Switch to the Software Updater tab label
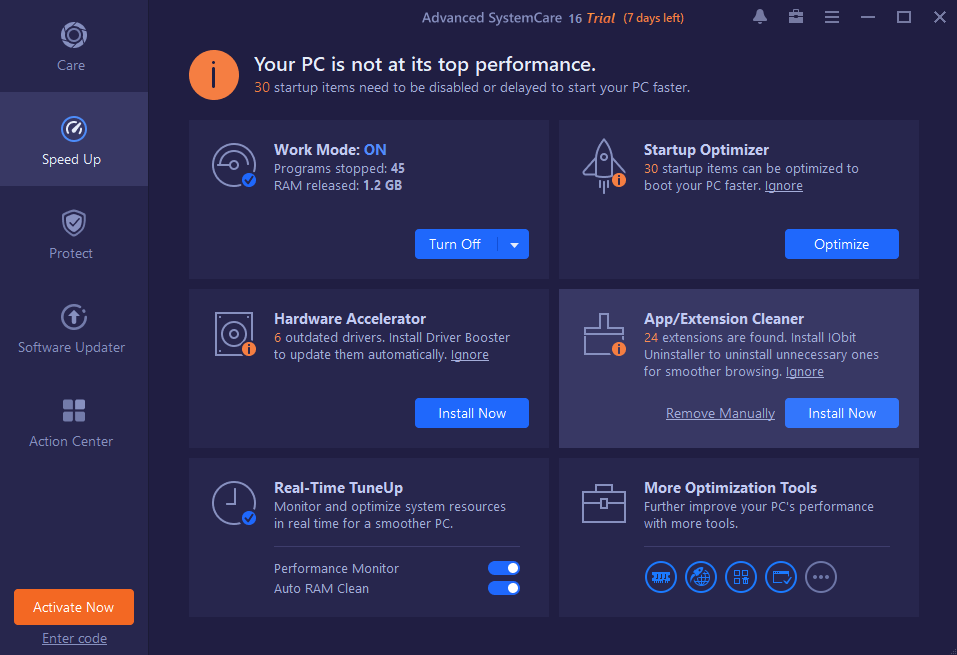Screen dimensions: 957x655 tap(71, 347)
